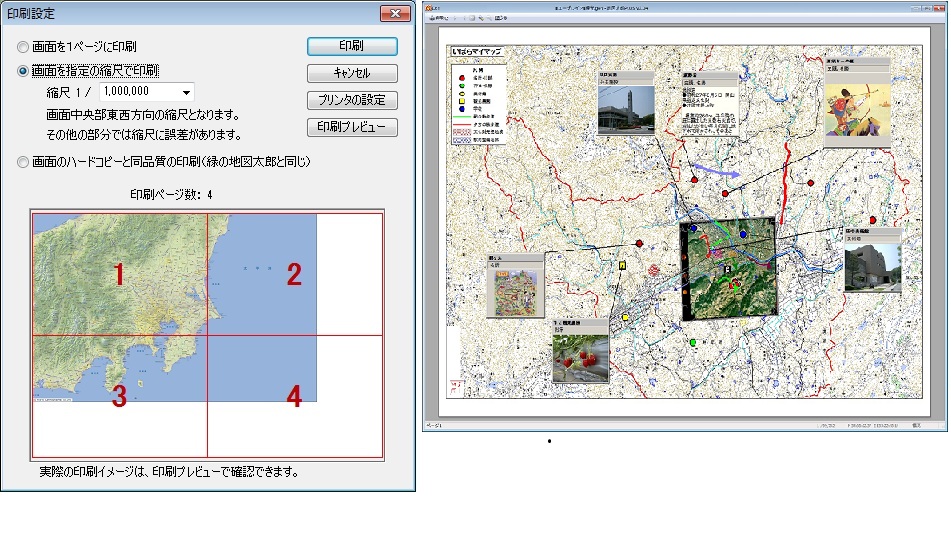Screen dimensions: 951x538
Task: Expand the 縮尺 scale dropdown arrow
Action: click(x=186, y=93)
